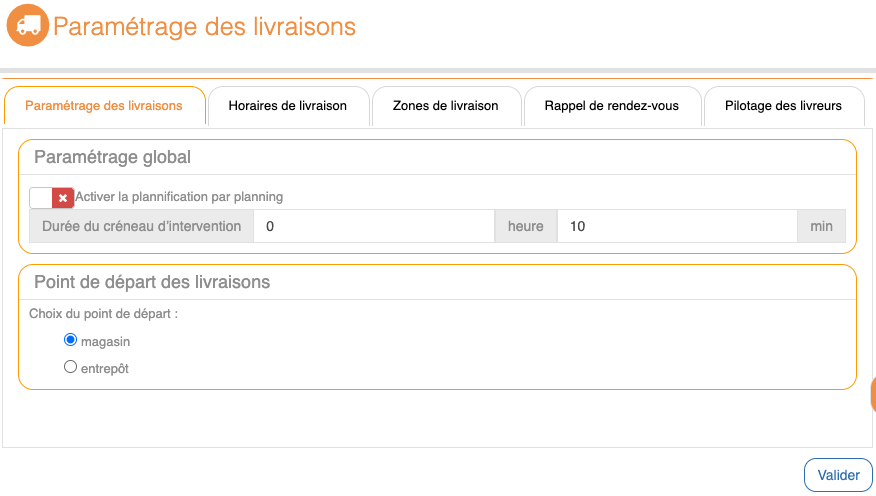Switch to the Pilotage des livreurs tab
The image size is (876, 496).
(783, 106)
